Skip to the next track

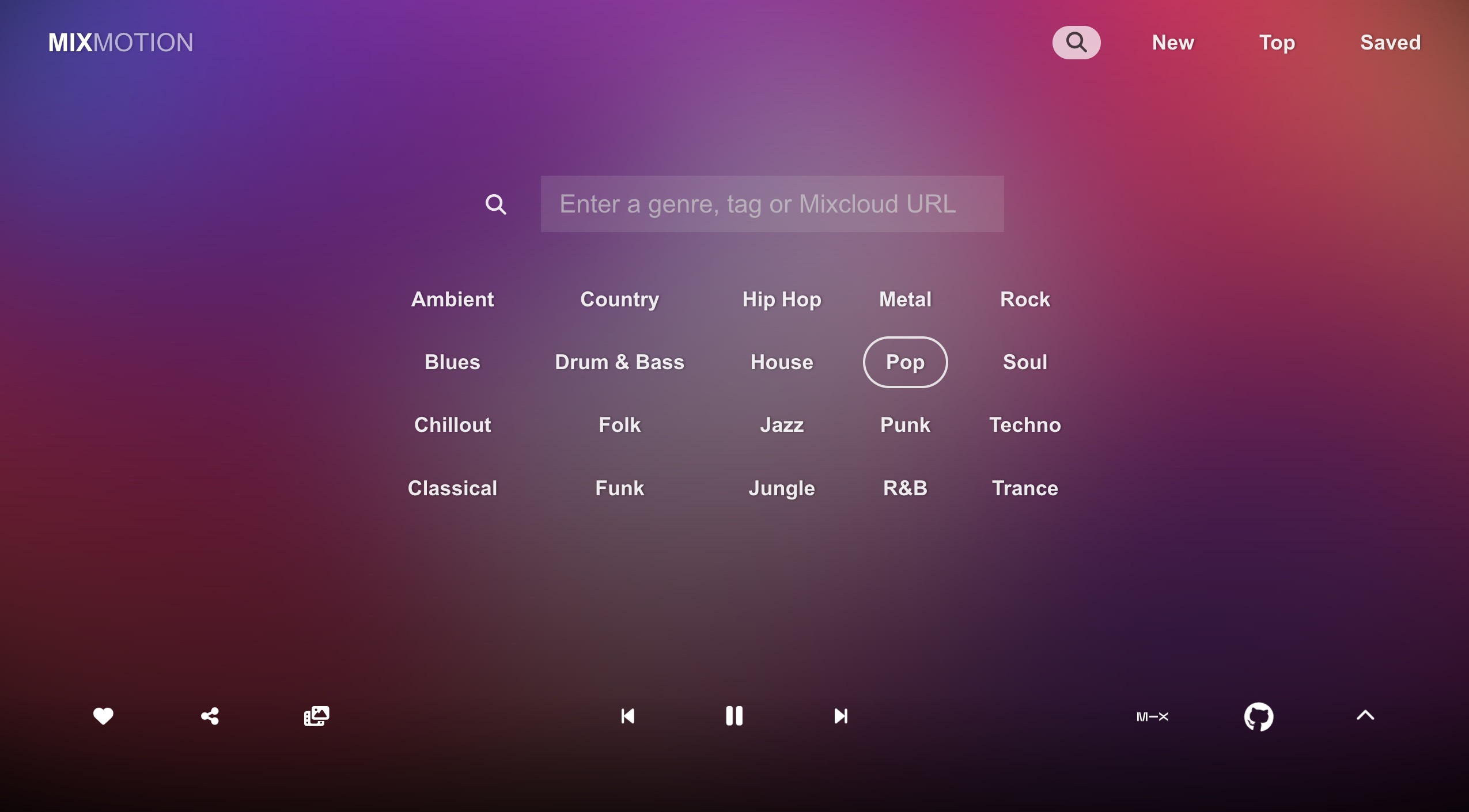[x=840, y=716]
